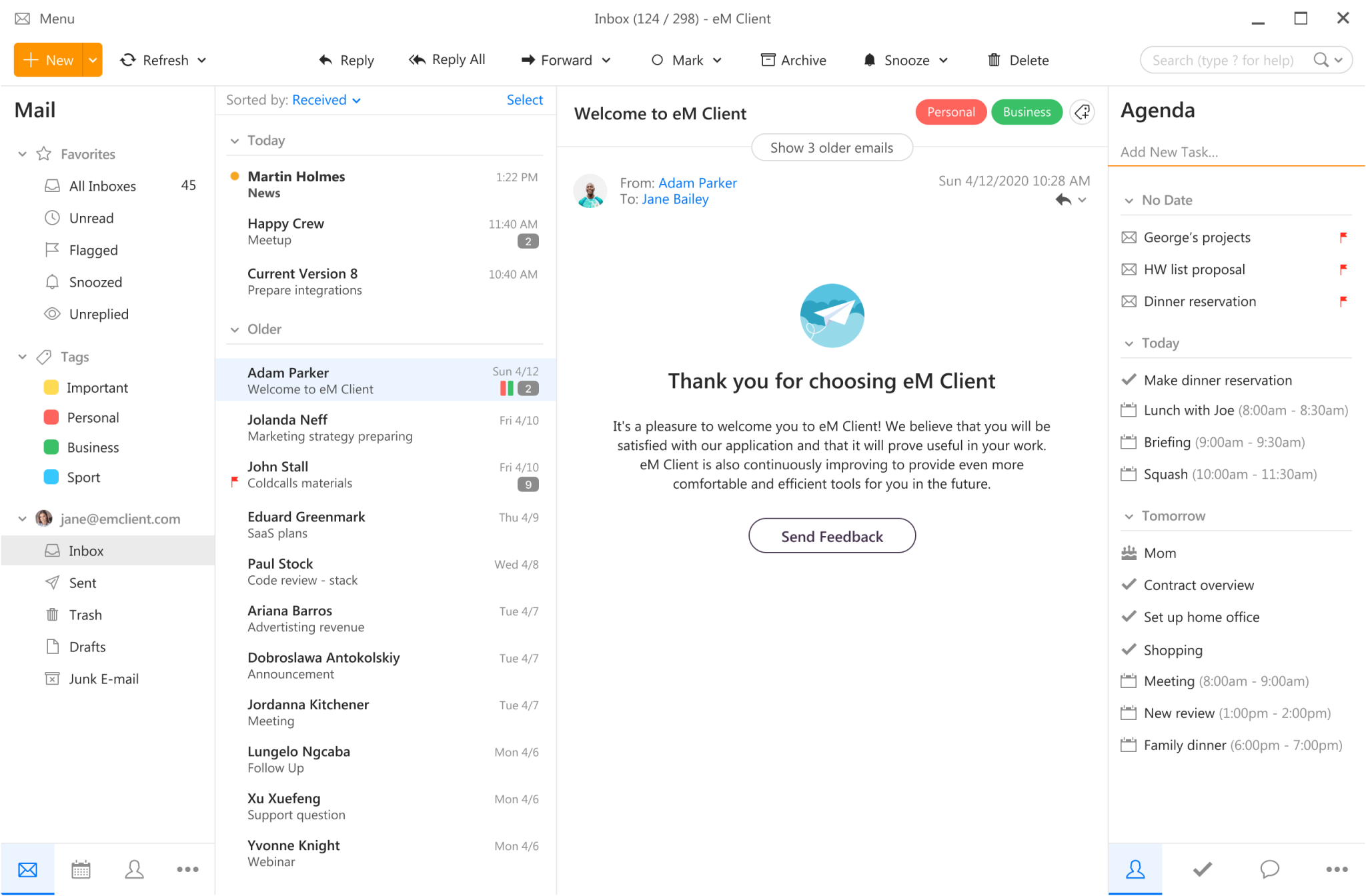Open the Menu in the top-left corner
This screenshot has height=896, width=1366.
point(45,19)
